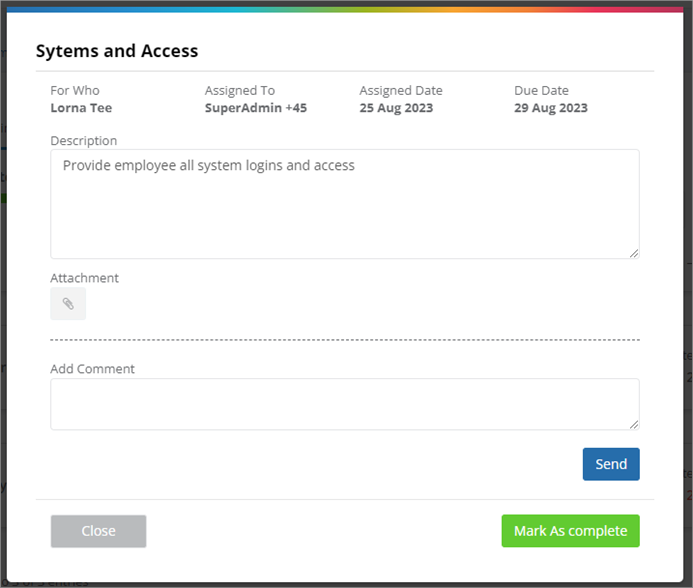Click the Add Comment box resize handle

pyautogui.click(x=633, y=424)
